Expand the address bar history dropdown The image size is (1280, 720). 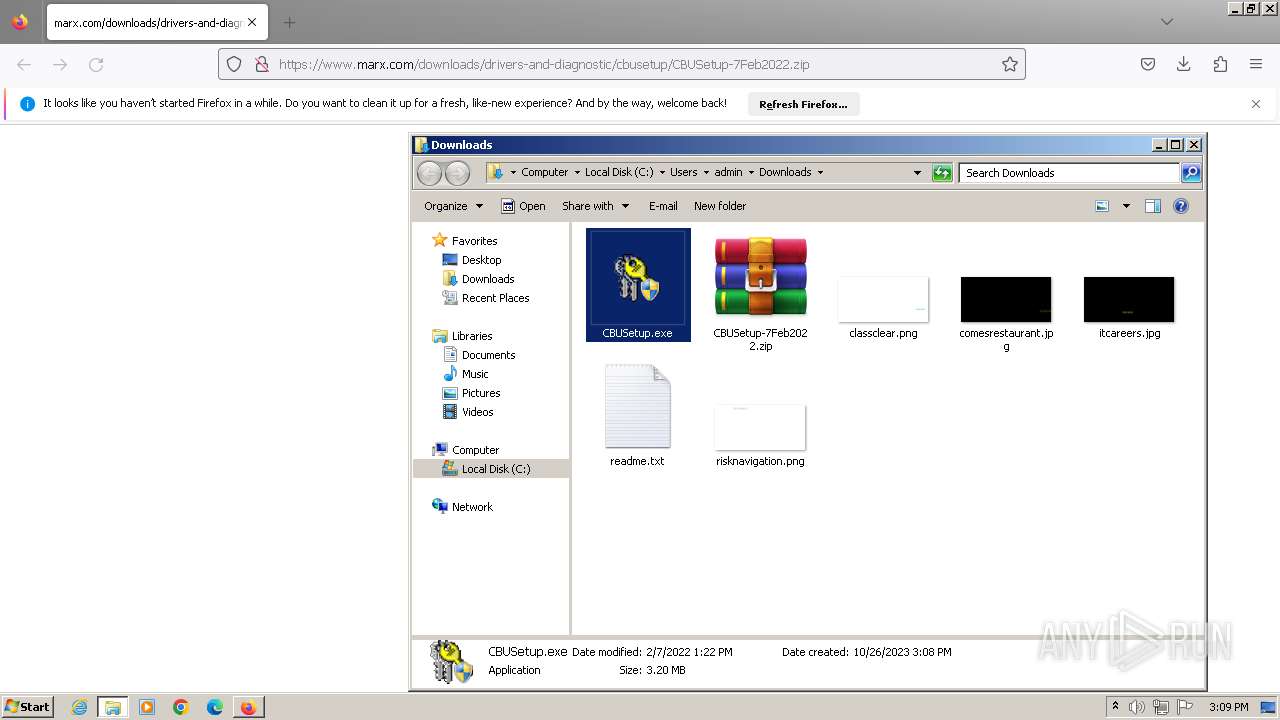point(917,173)
